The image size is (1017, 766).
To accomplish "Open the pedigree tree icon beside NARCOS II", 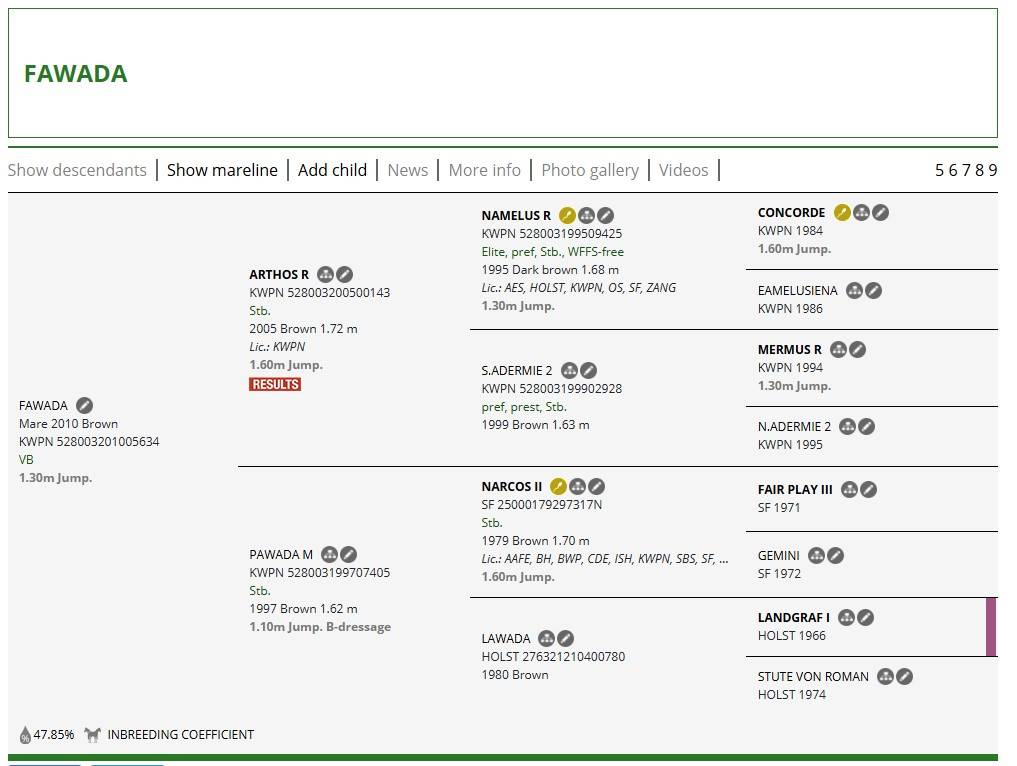I will (x=577, y=486).
